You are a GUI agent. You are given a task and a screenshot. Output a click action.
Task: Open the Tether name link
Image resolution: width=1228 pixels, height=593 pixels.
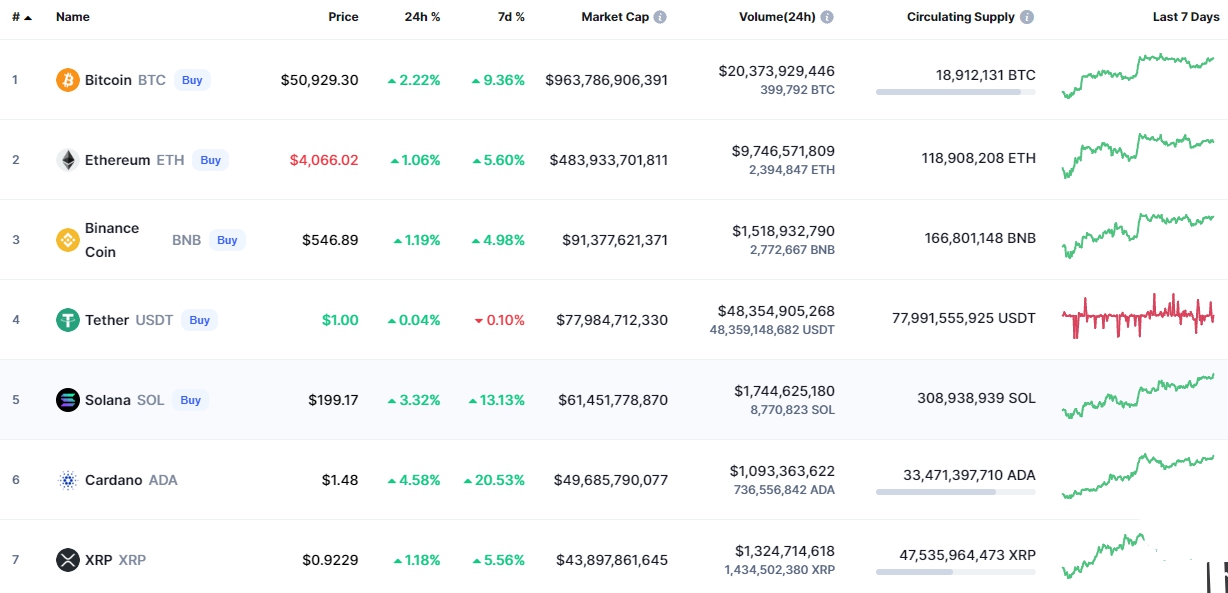[107, 320]
